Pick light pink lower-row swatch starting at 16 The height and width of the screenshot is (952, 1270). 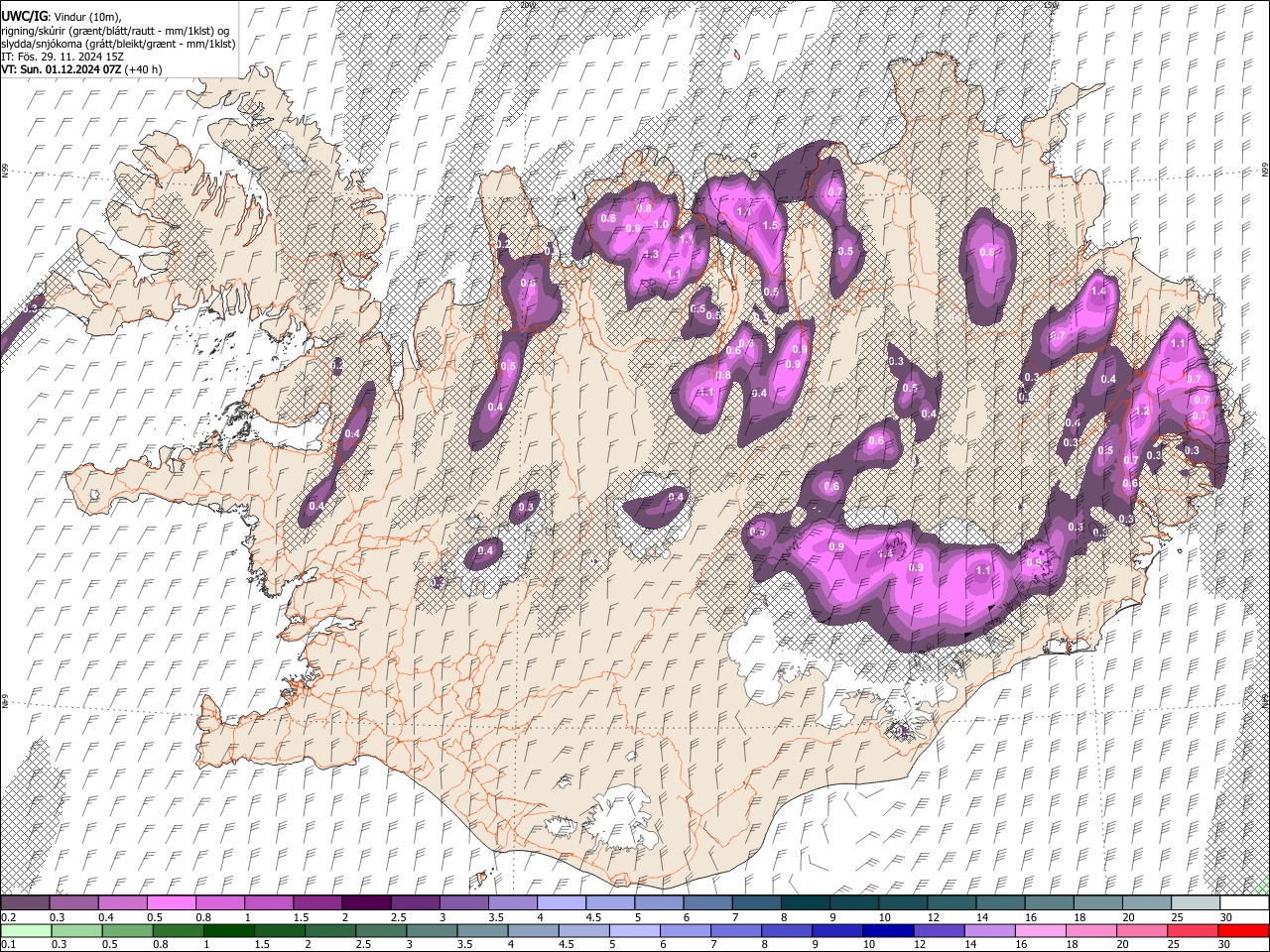[1040, 930]
